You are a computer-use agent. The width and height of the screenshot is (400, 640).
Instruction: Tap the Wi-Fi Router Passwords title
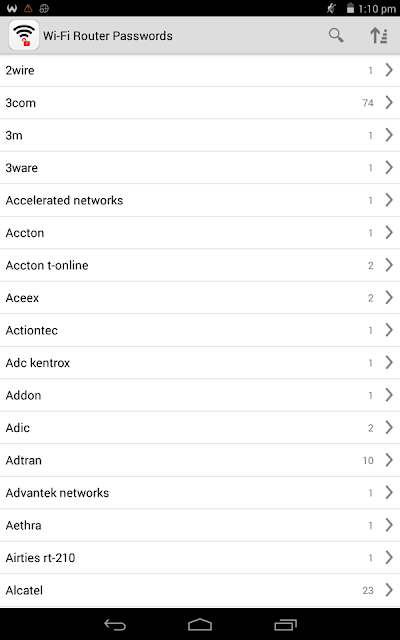click(108, 36)
